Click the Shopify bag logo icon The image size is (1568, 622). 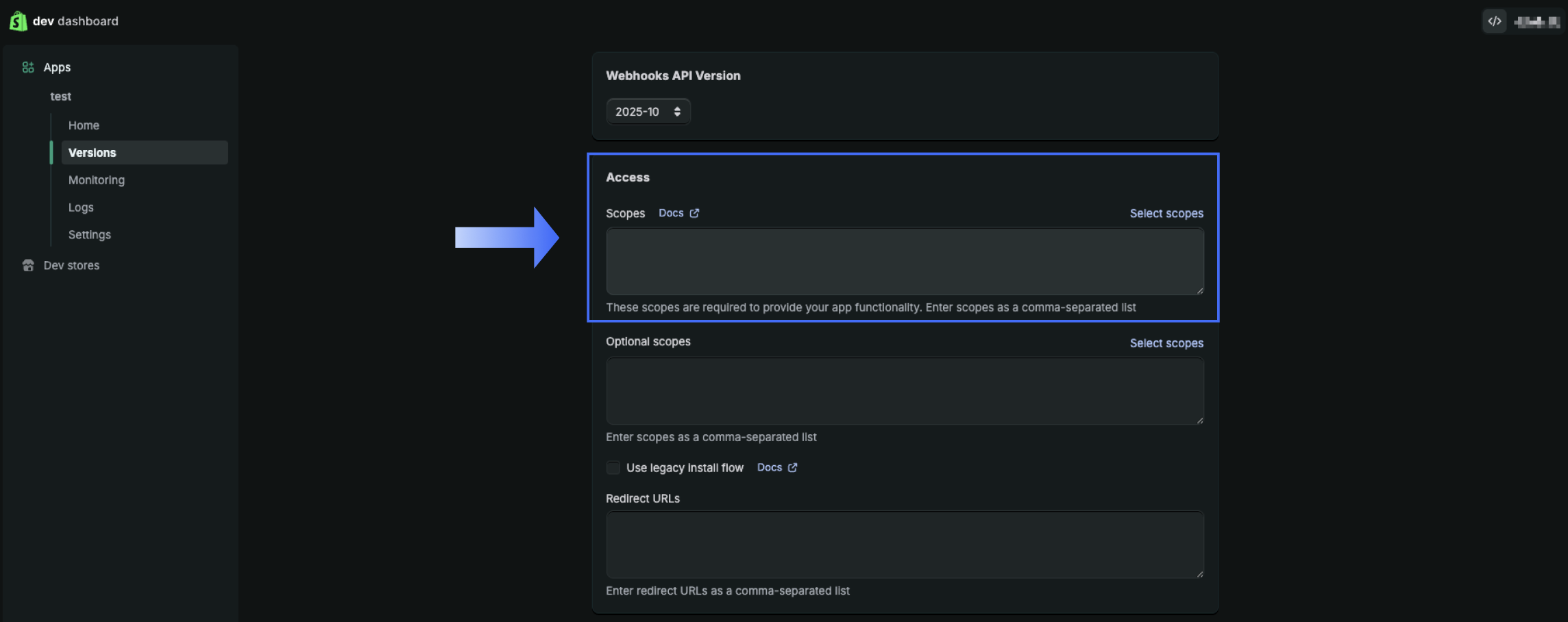coord(19,21)
